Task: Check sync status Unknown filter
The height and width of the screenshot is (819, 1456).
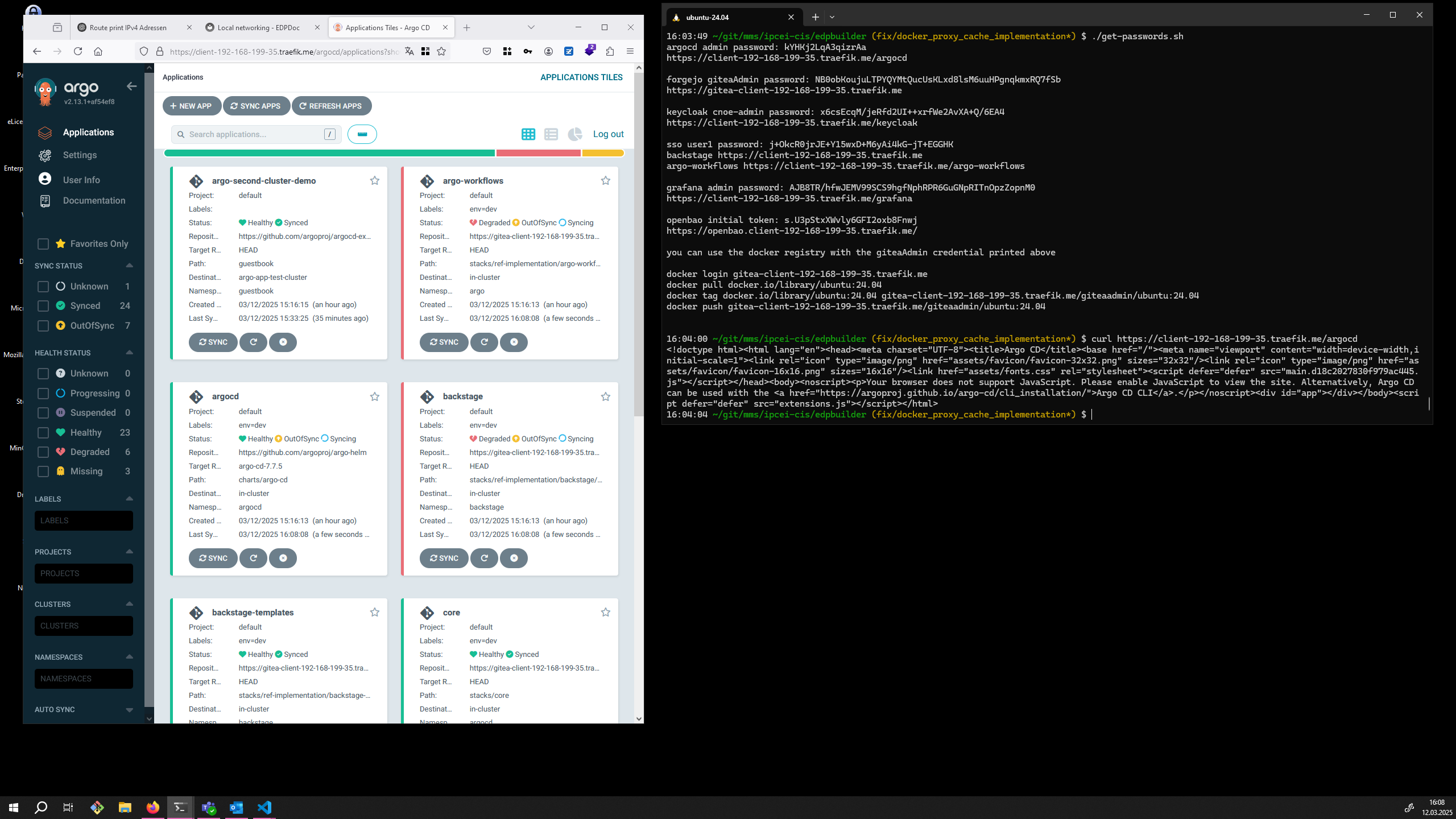Action: click(x=43, y=287)
